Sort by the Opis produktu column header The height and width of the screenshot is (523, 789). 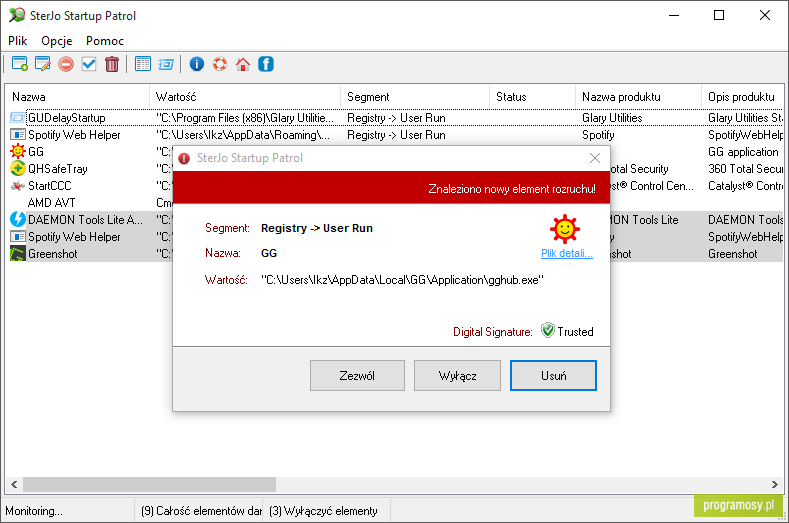743,97
